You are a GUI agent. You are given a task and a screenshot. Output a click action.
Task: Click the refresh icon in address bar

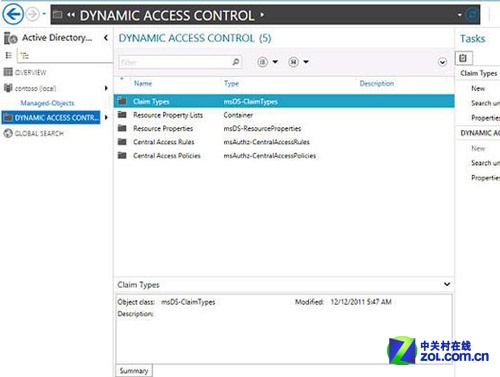tap(472, 15)
